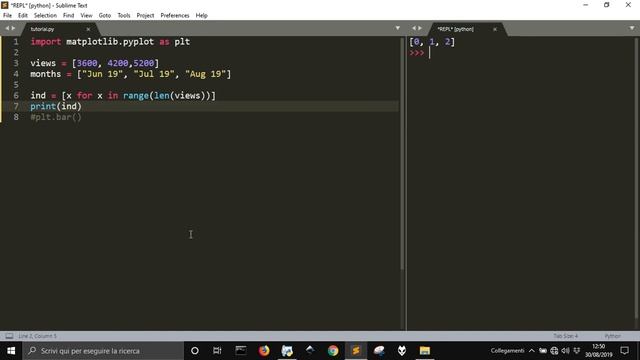The image size is (640, 360).
Task: Open the Goto menu
Action: pyautogui.click(x=105, y=16)
